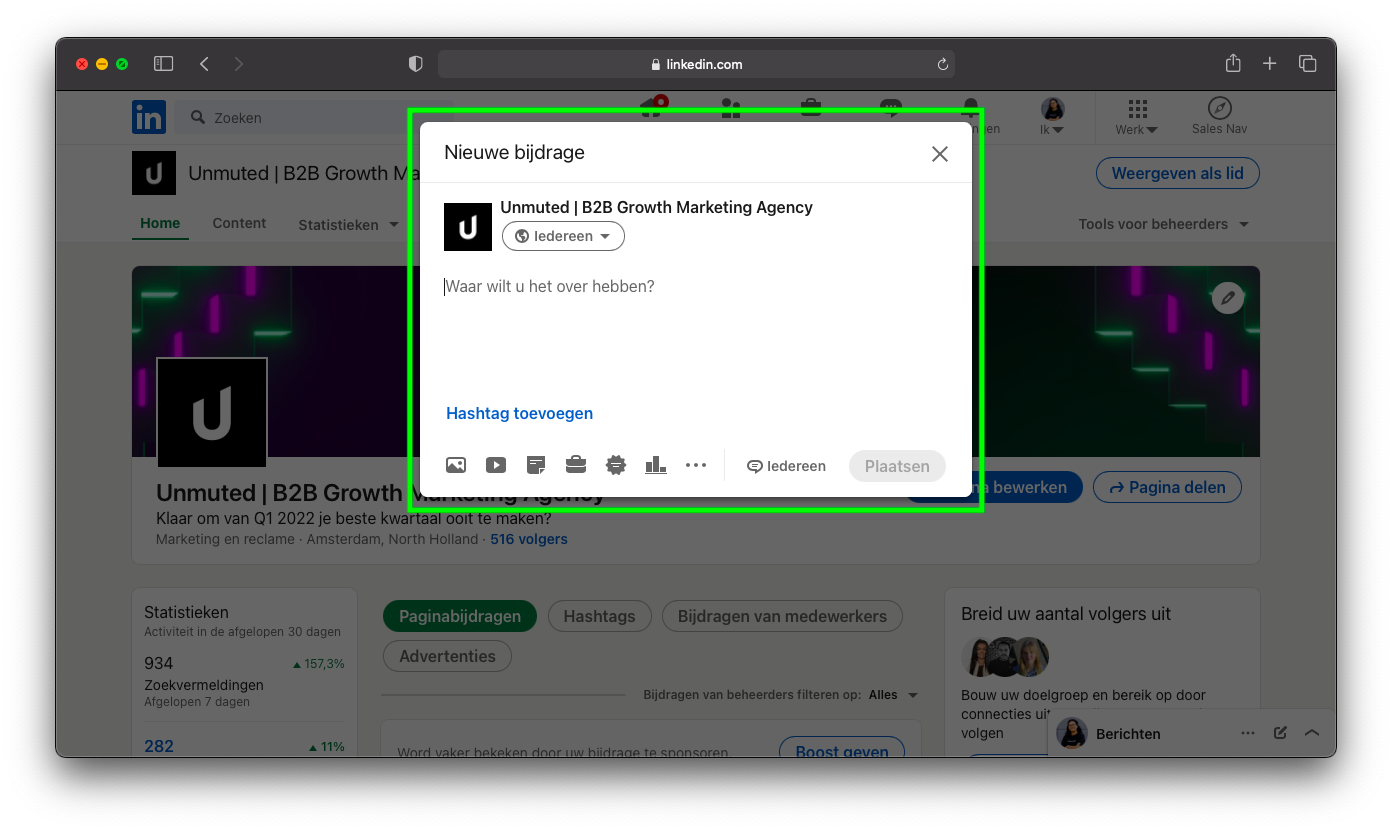Screen dimensions: 1392x831
Task: Select the Paginabijdragen filter pill
Action: 460,616
